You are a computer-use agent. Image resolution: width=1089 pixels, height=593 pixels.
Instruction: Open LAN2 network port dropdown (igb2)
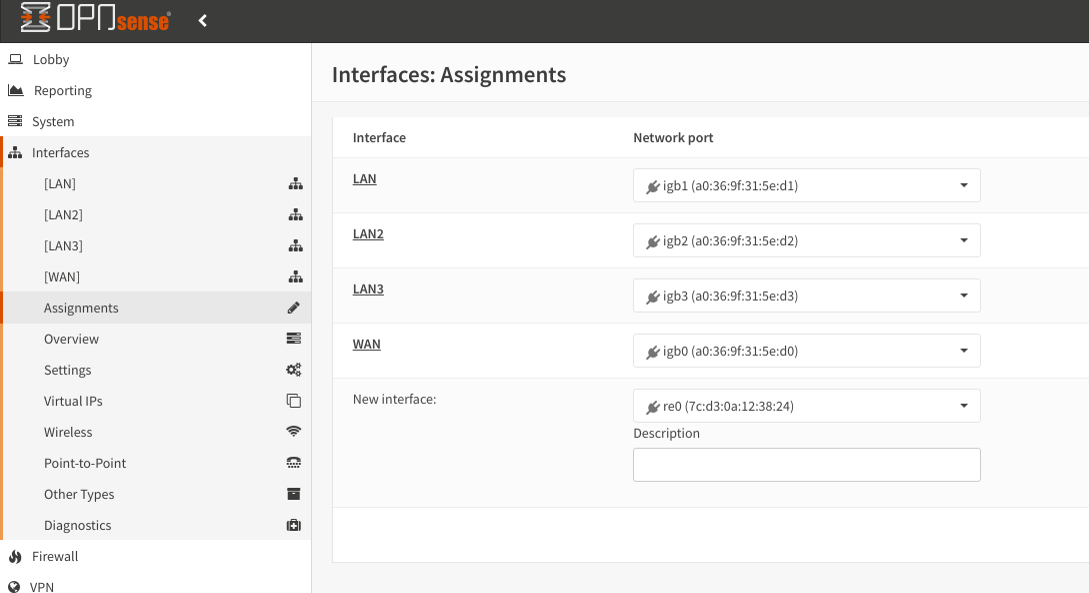point(806,240)
